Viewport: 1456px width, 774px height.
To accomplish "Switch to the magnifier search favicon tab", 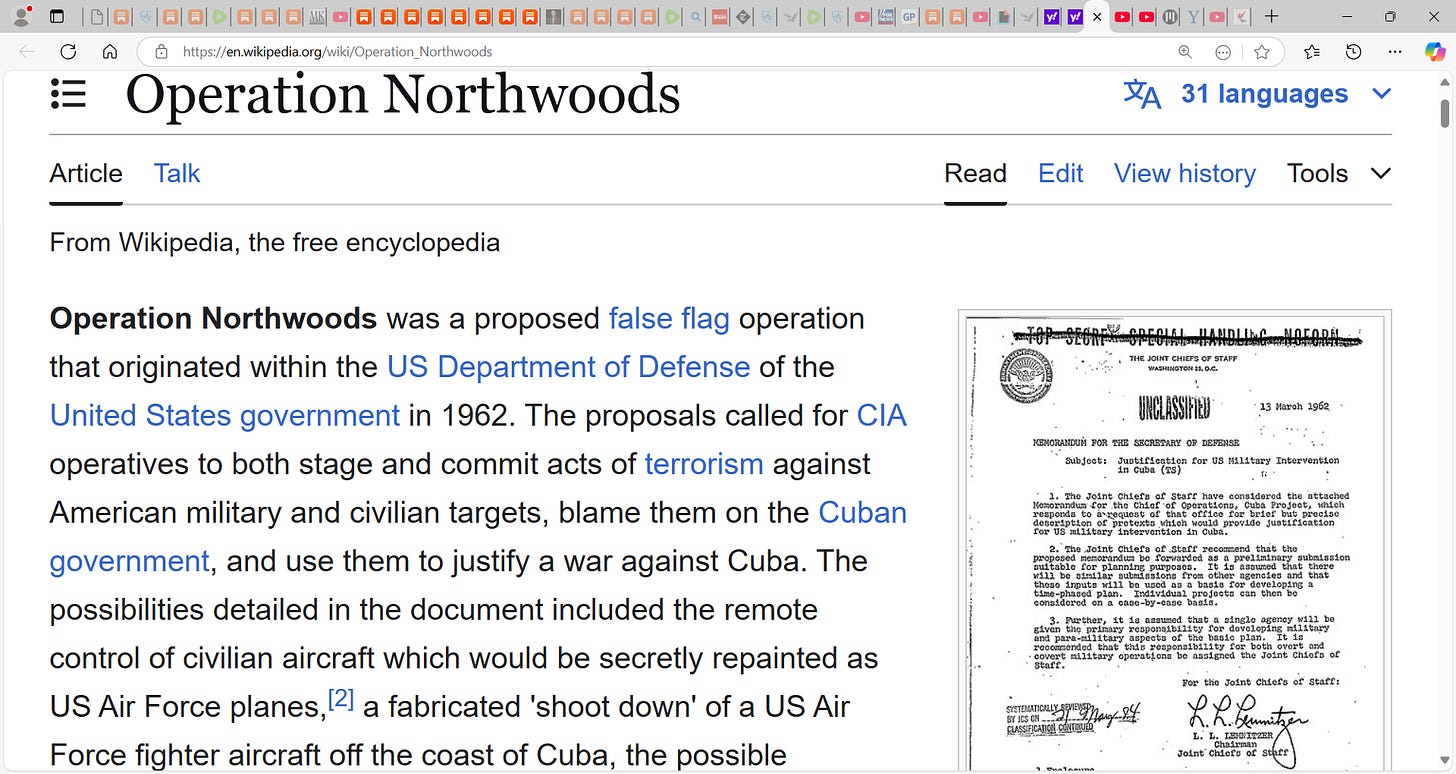I will pos(695,17).
